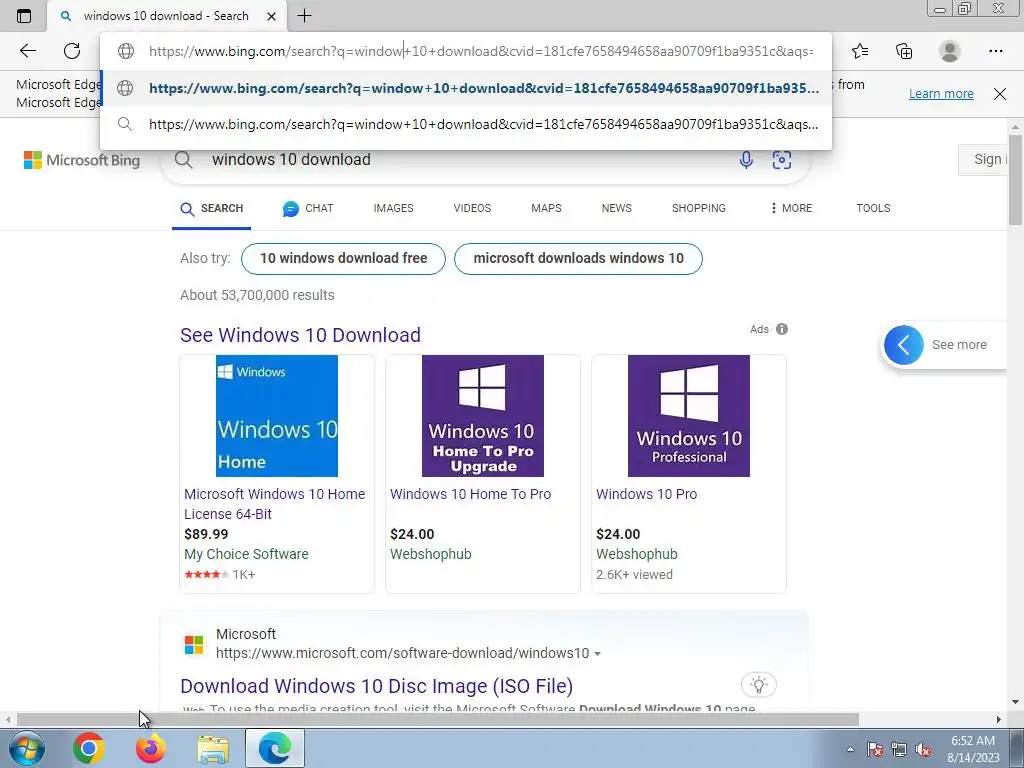1024x768 pixels.
Task: Try '10 windows download free' suggestion
Action: click(x=344, y=259)
